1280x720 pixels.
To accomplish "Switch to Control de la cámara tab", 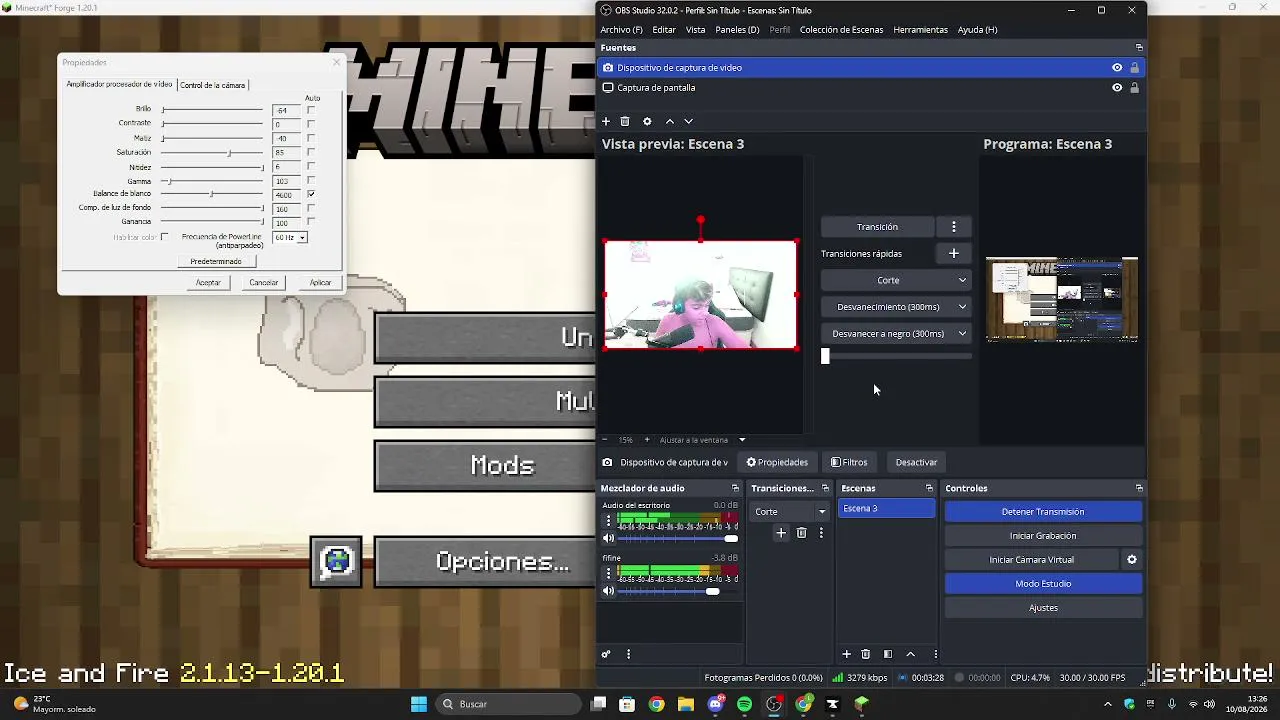I will (x=212, y=85).
